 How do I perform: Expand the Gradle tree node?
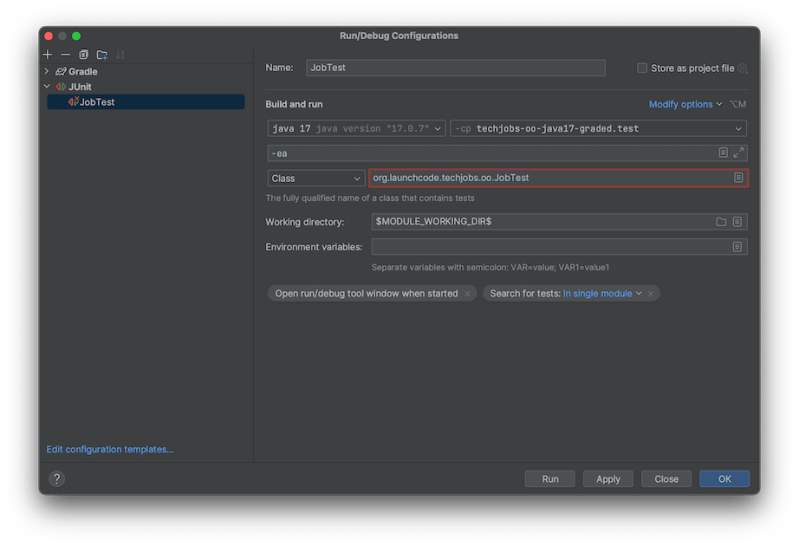pyautogui.click(x=47, y=71)
